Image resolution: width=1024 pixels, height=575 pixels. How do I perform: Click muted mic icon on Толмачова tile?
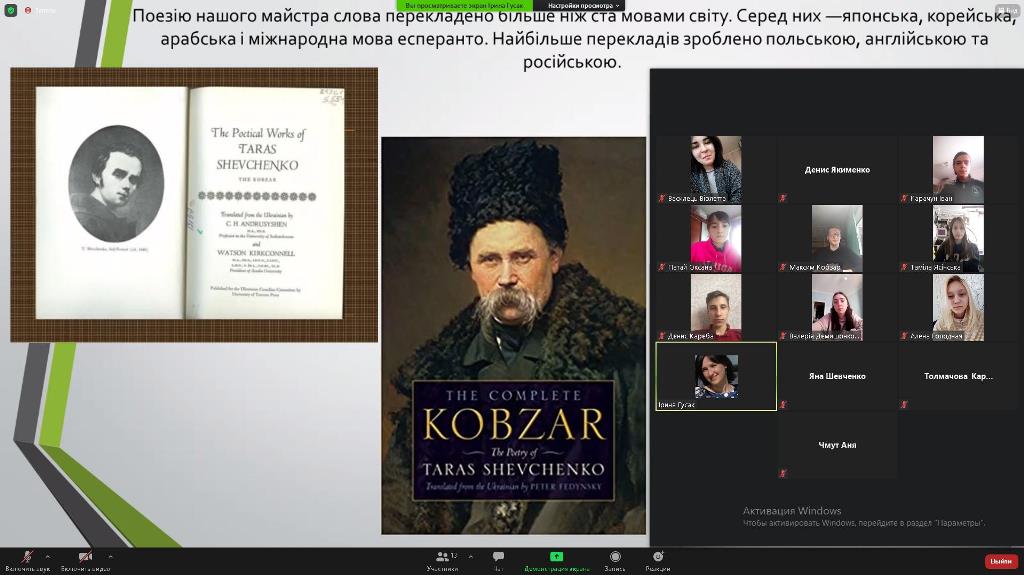point(904,405)
